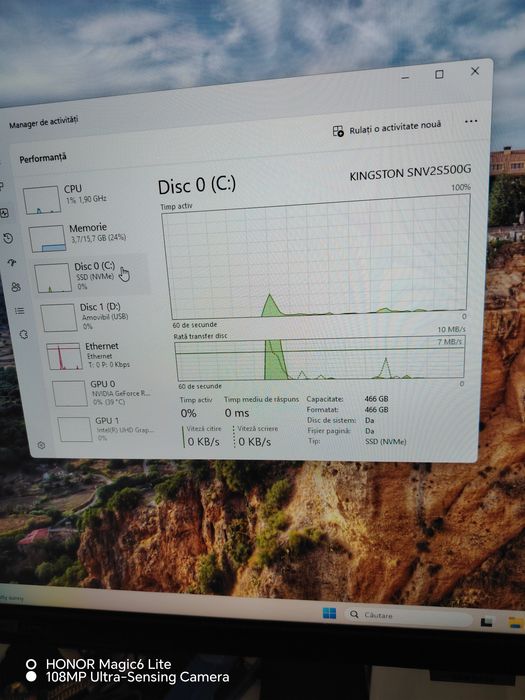Click the Rată transfer disc graph

click(x=320, y=358)
